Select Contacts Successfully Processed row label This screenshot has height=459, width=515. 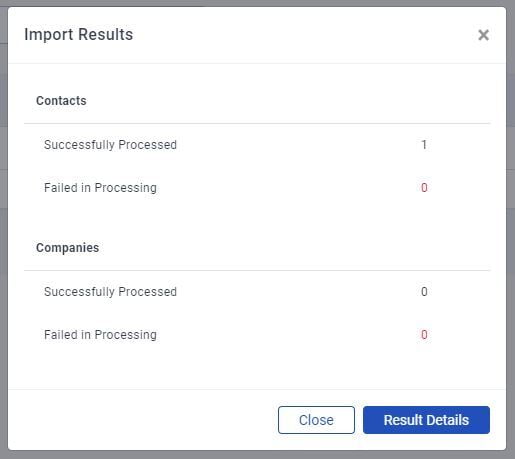coord(110,145)
